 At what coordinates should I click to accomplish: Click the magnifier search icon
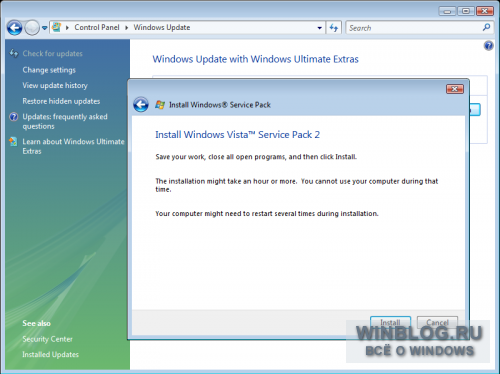486,27
